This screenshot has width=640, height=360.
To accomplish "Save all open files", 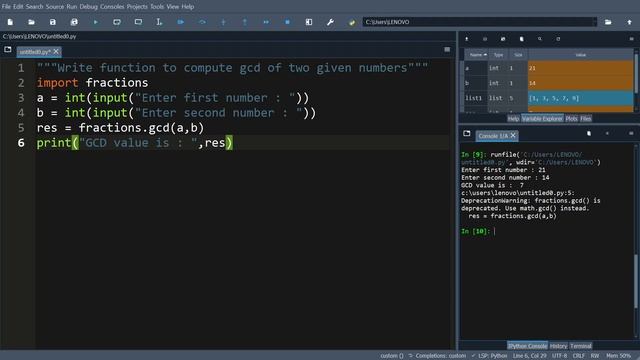I will pyautogui.click(x=74, y=22).
